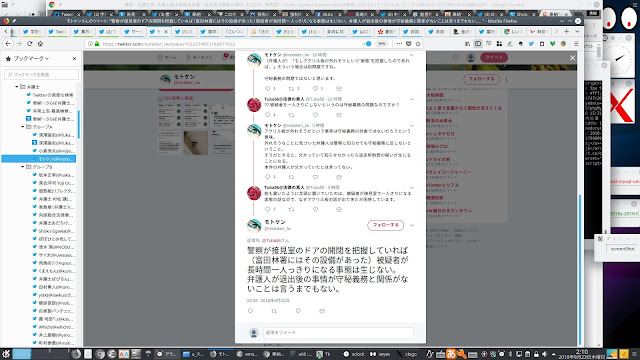Like the main tweet heart

pyautogui.click(x=298, y=311)
